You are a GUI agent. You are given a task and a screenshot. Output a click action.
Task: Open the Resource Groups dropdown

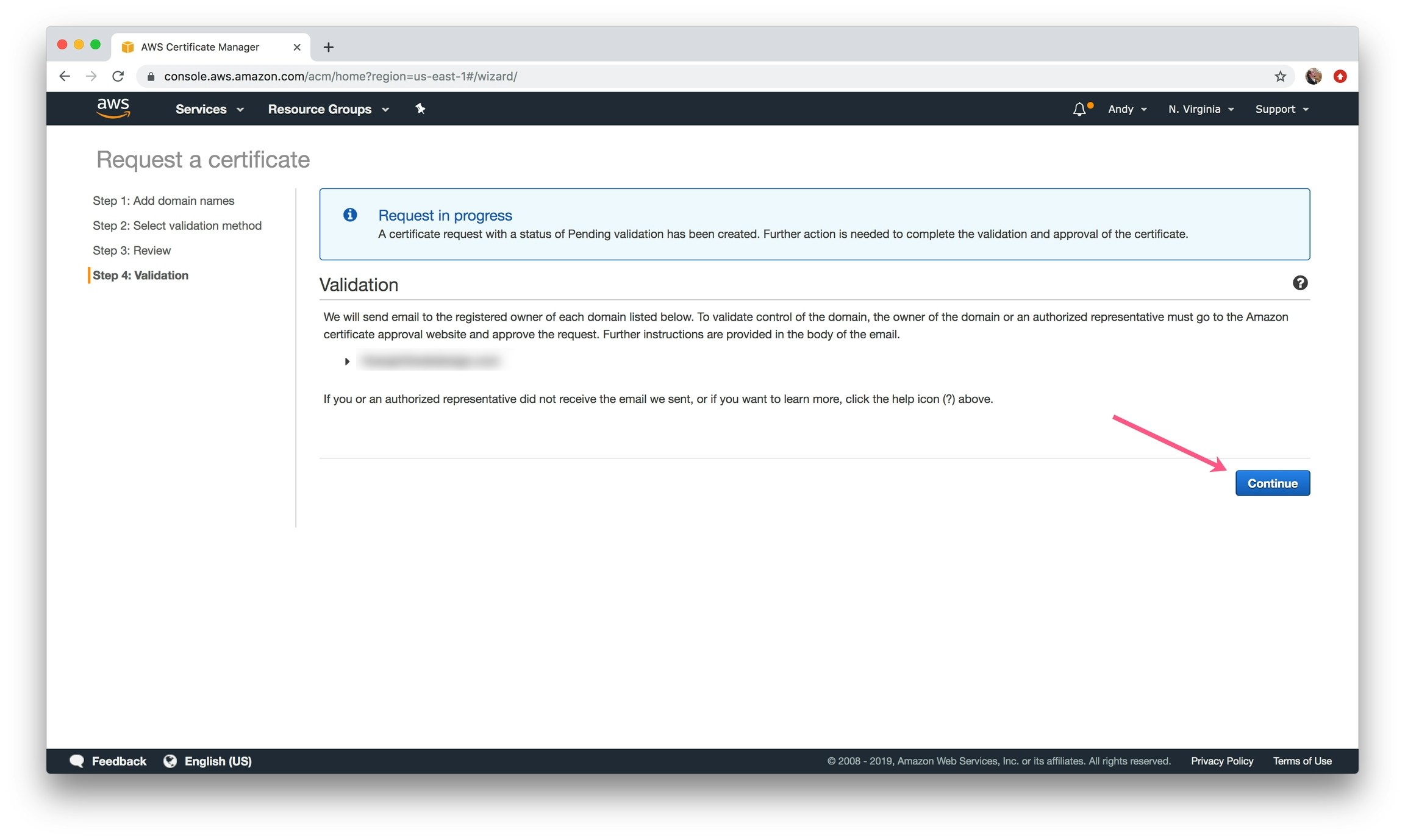tap(328, 109)
